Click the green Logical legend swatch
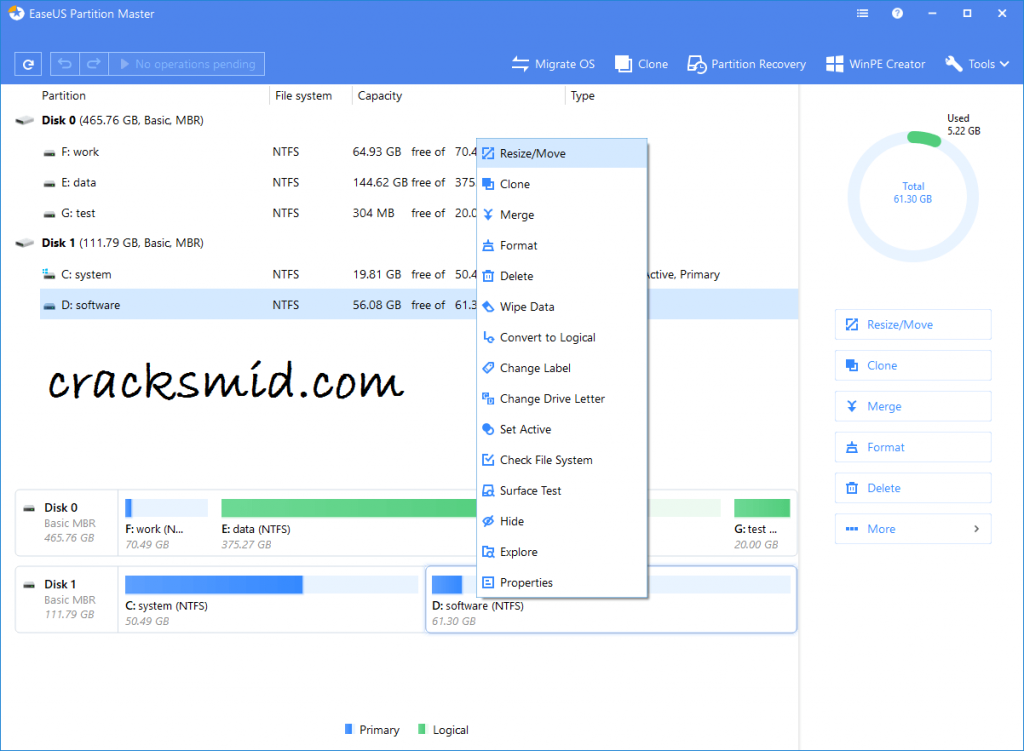 [422, 729]
